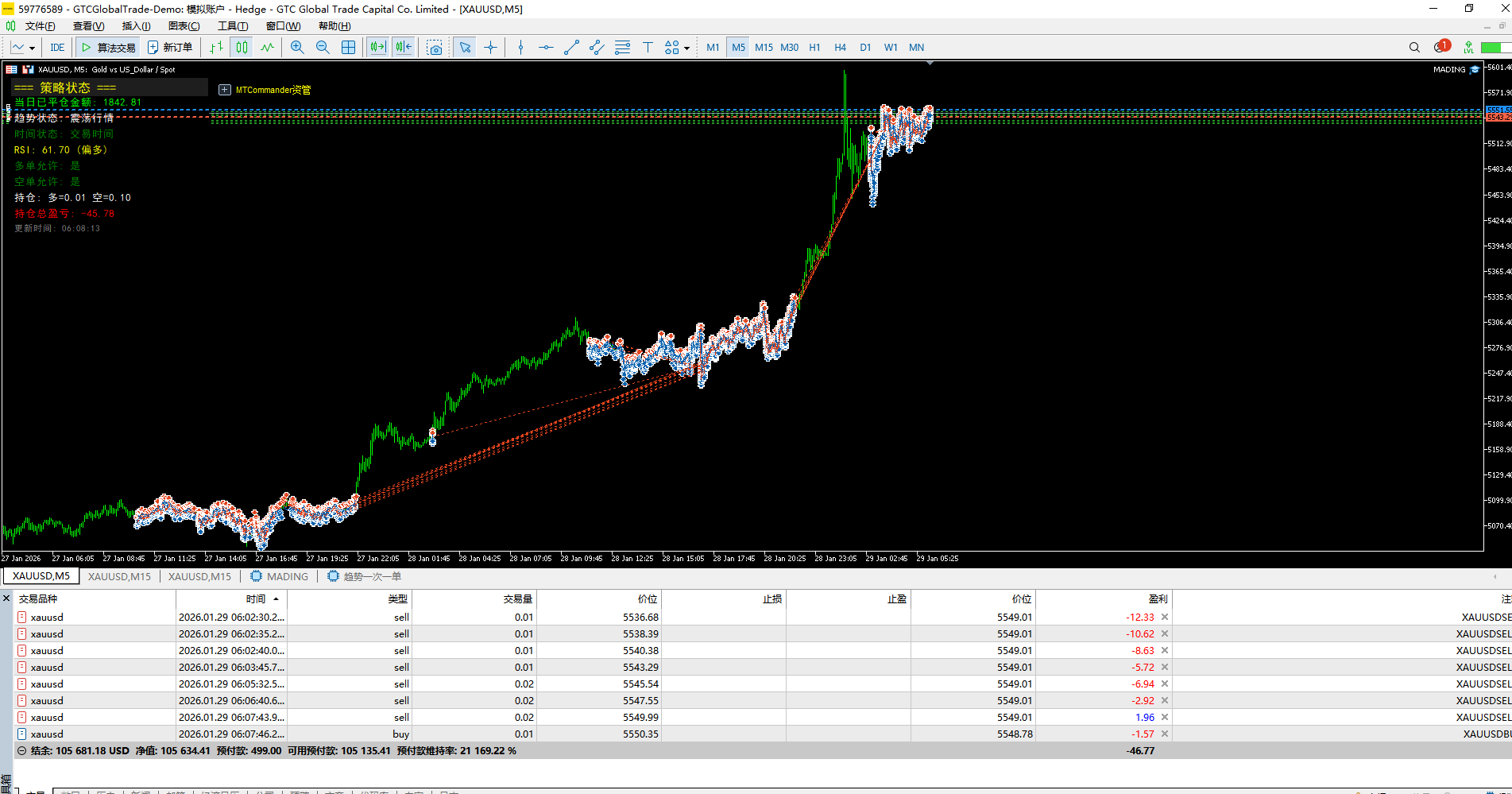Image resolution: width=1512 pixels, height=794 pixels.
Task: Close the sell position with -12.33 loss
Action: pos(1165,617)
